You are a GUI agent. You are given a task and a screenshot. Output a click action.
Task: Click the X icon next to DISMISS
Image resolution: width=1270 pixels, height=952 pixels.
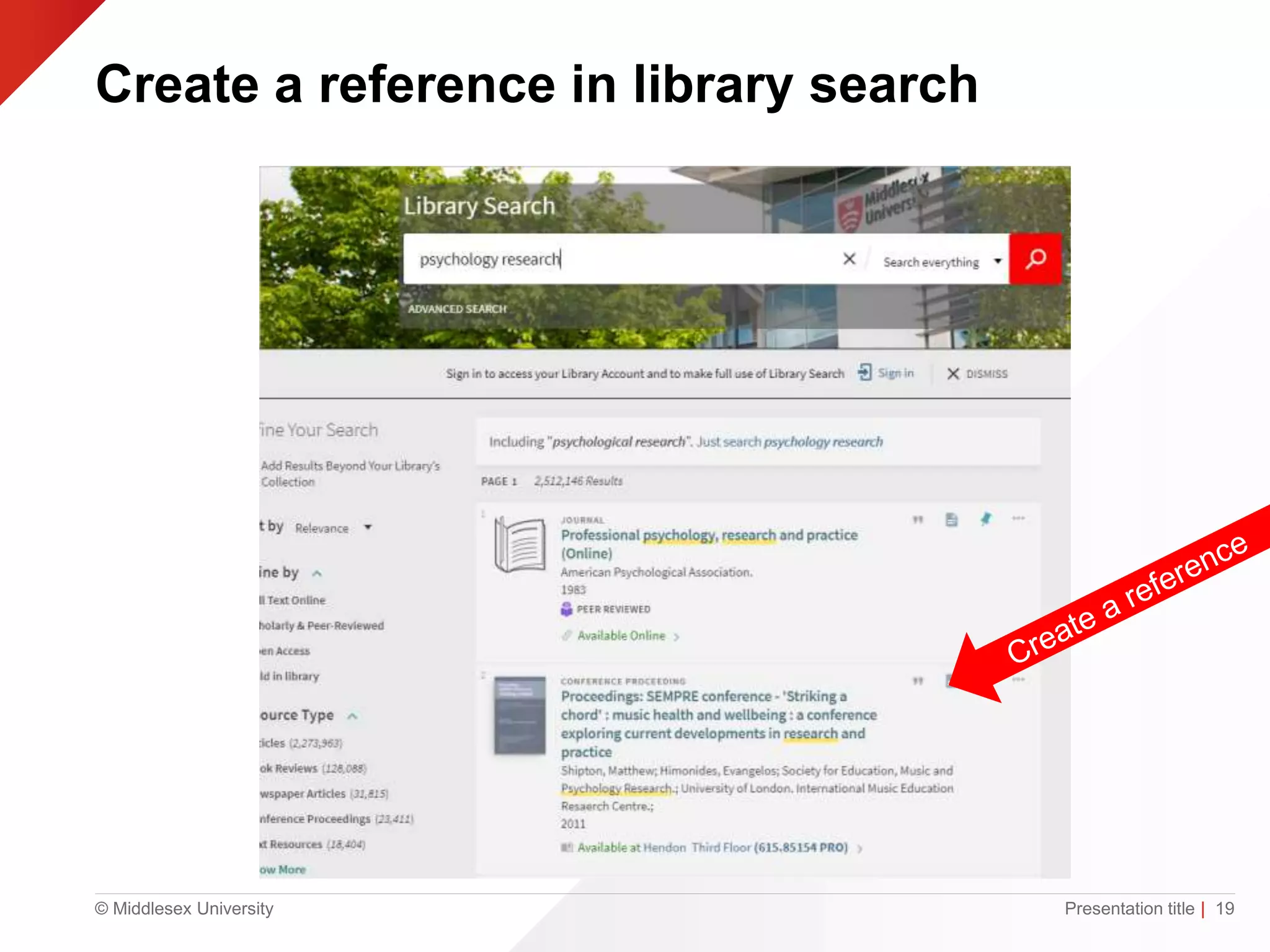[953, 374]
